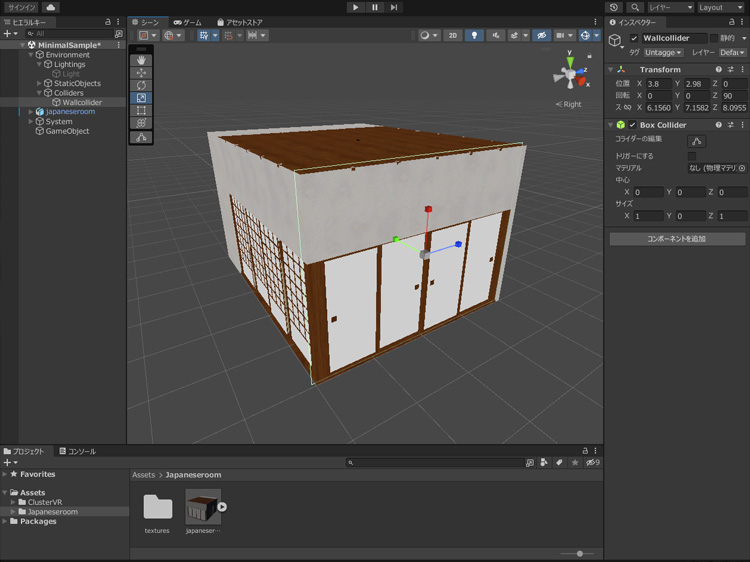Select the Hand tool in scene toolbar
This screenshot has width=750, height=562.
pos(141,60)
